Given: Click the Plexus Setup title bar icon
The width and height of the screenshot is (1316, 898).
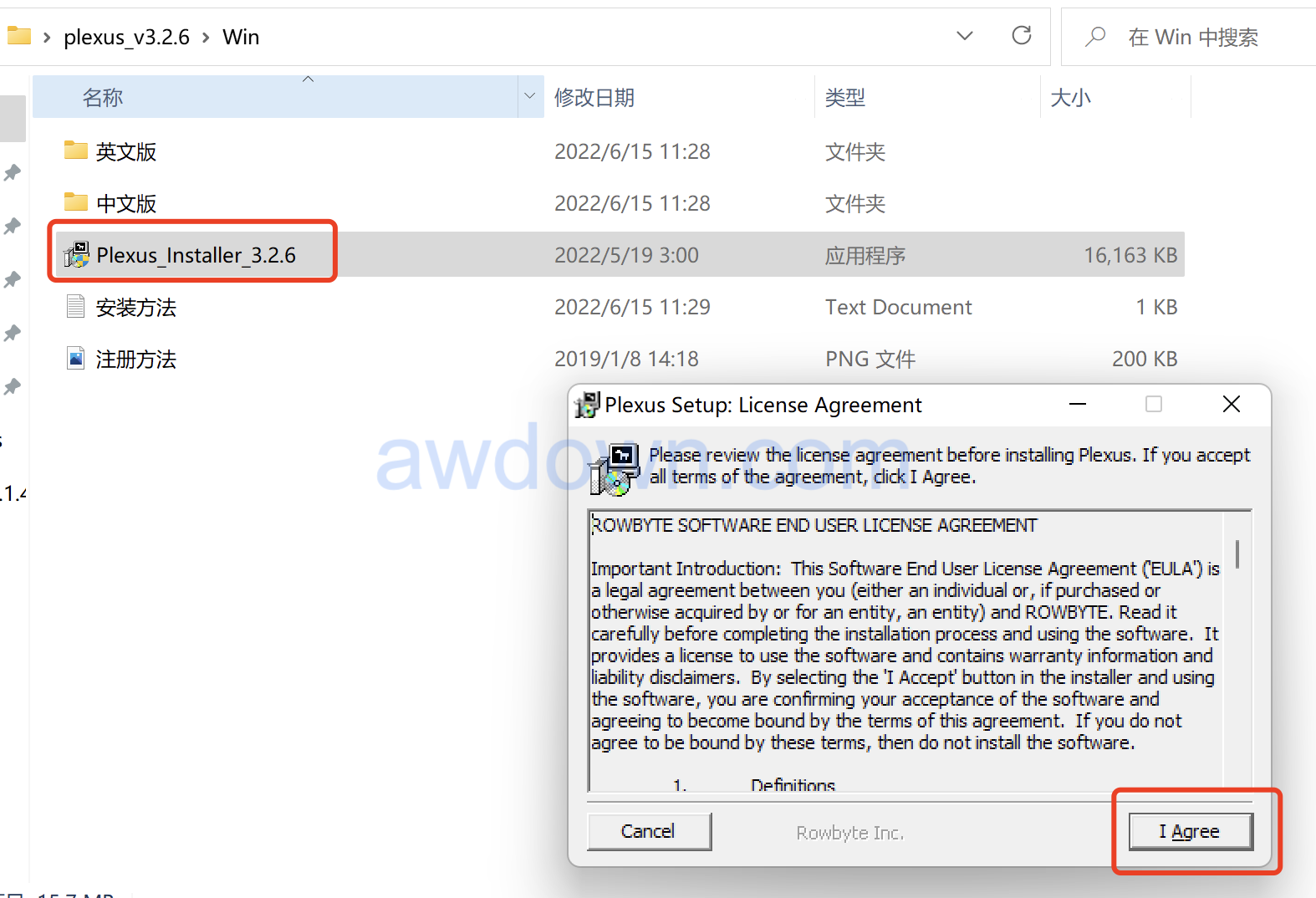Looking at the screenshot, I should tap(587, 405).
